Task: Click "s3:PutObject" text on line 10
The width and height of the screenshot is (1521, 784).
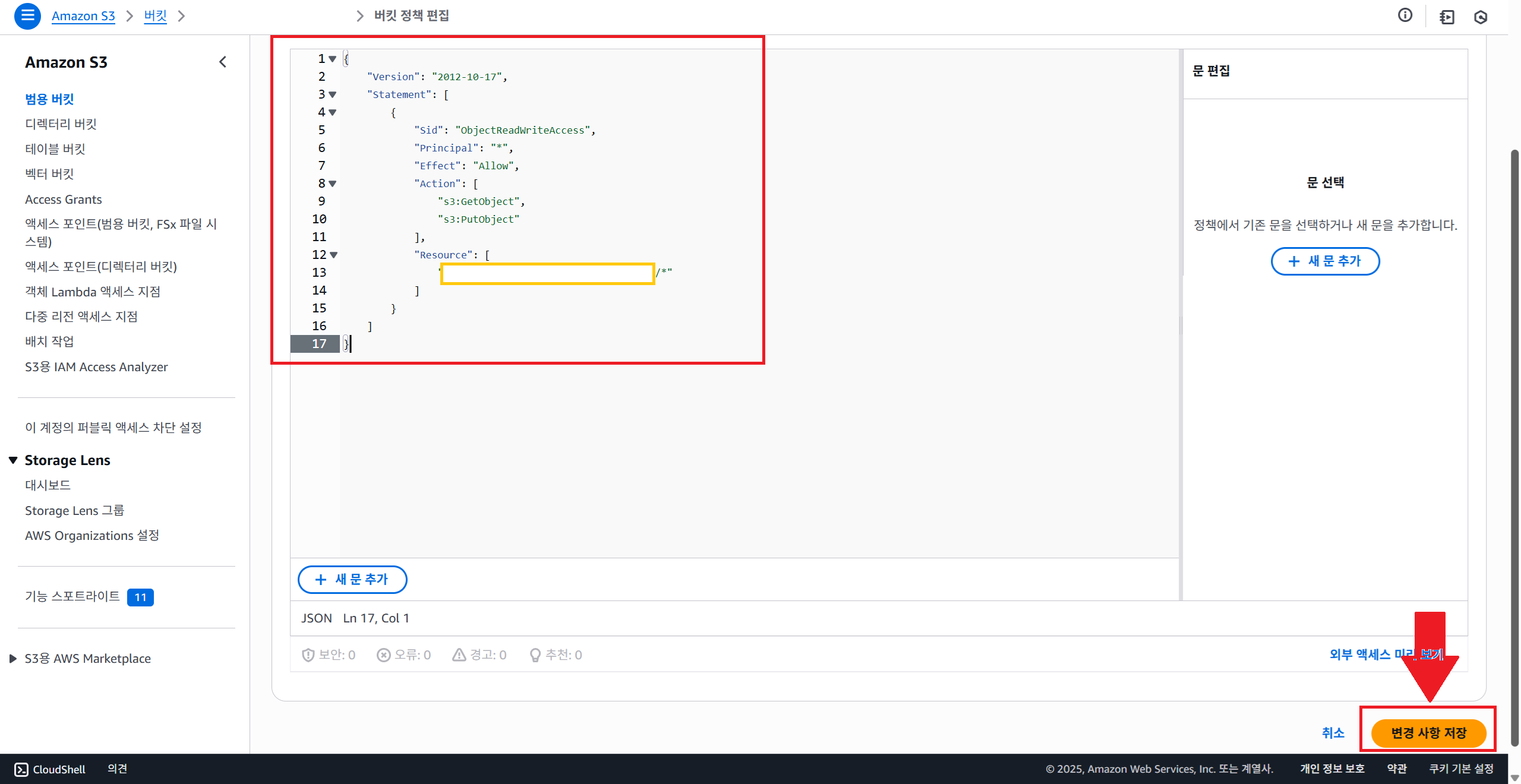Action: click(x=479, y=219)
